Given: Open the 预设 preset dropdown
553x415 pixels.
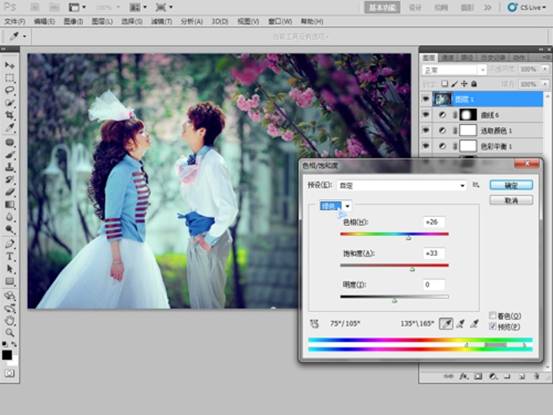Looking at the screenshot, I should point(402,185).
